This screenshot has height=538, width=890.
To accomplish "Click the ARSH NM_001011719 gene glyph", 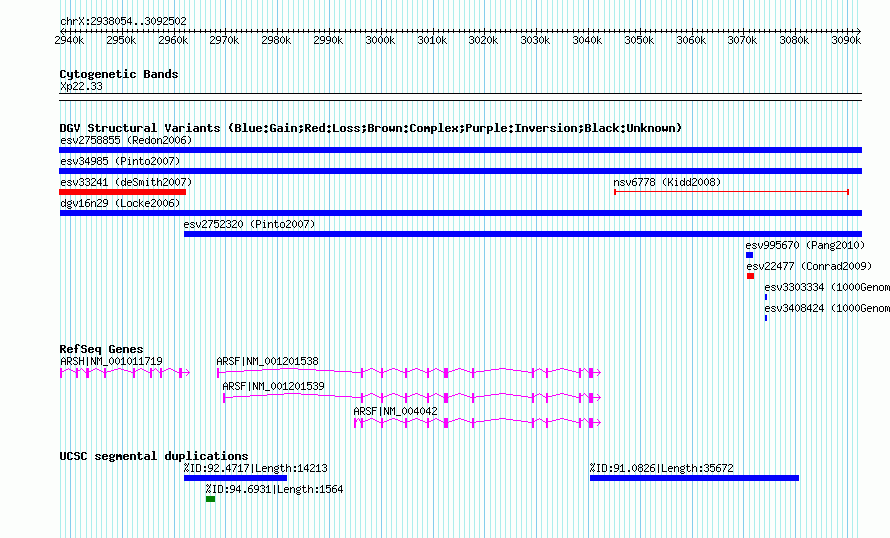I will point(125,373).
